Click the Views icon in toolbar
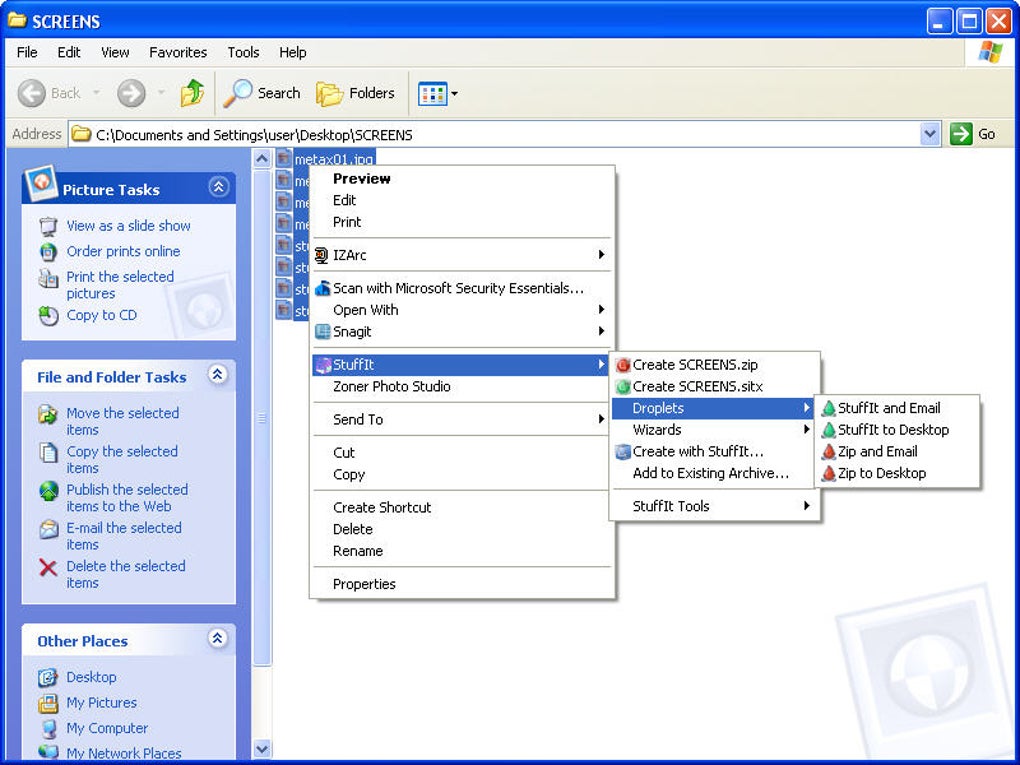The width and height of the screenshot is (1020, 765). click(433, 94)
